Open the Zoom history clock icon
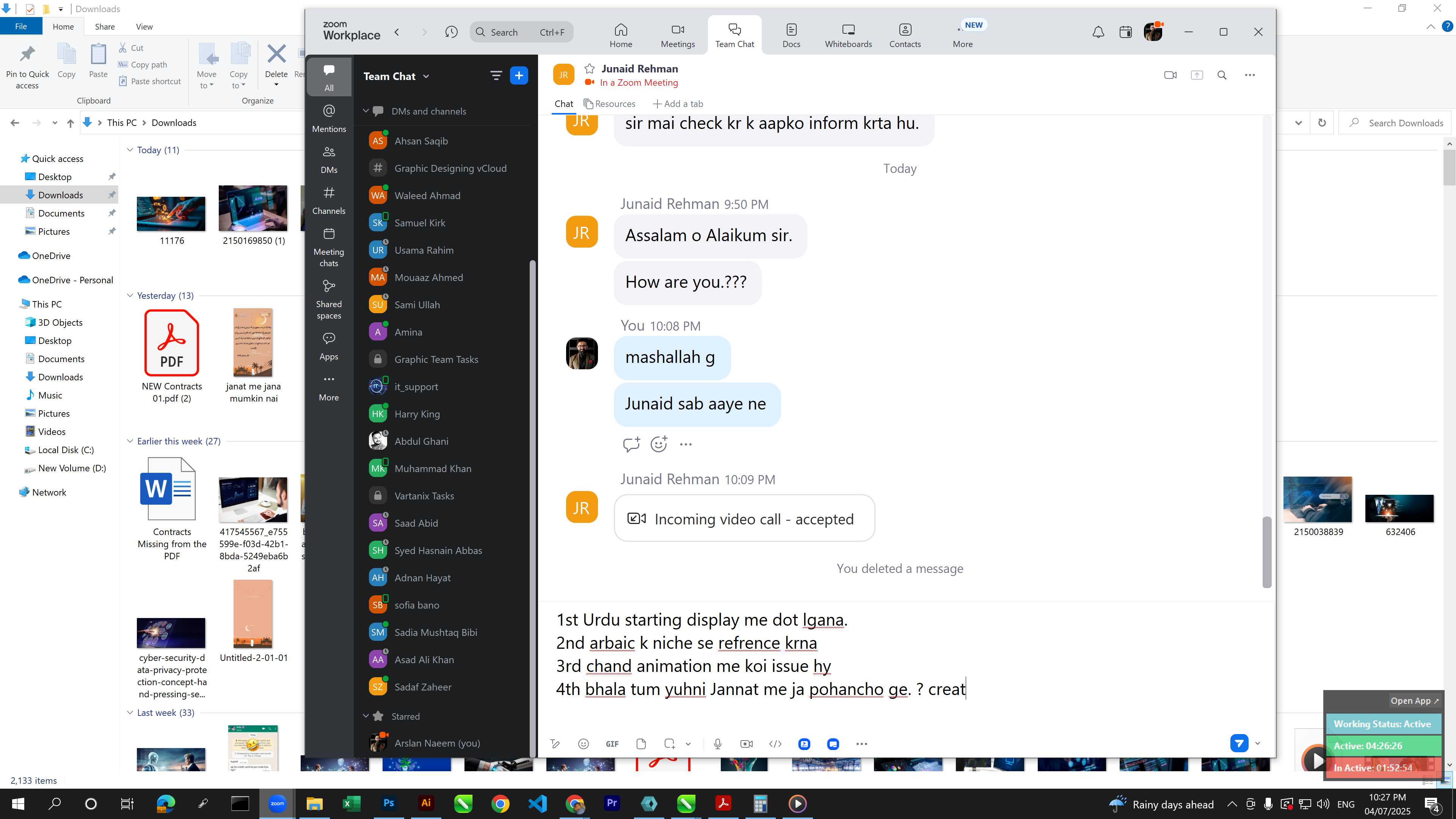This screenshot has height=819, width=1456. pyautogui.click(x=451, y=32)
